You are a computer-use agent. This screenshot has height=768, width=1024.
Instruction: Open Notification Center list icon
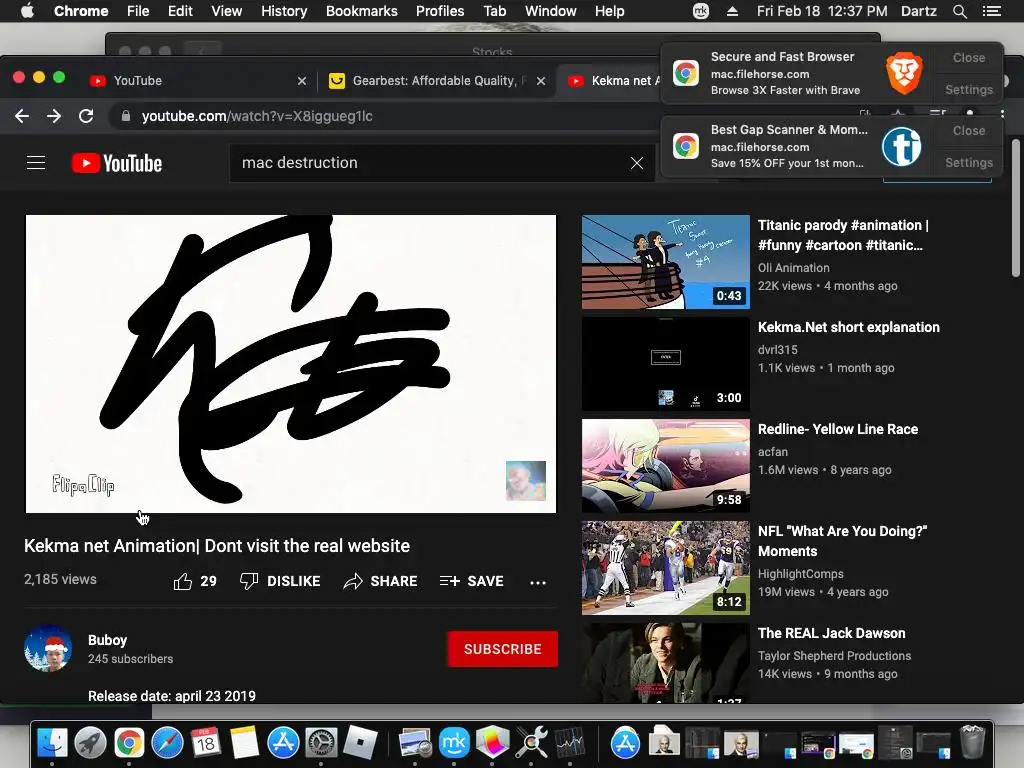pyautogui.click(x=992, y=11)
